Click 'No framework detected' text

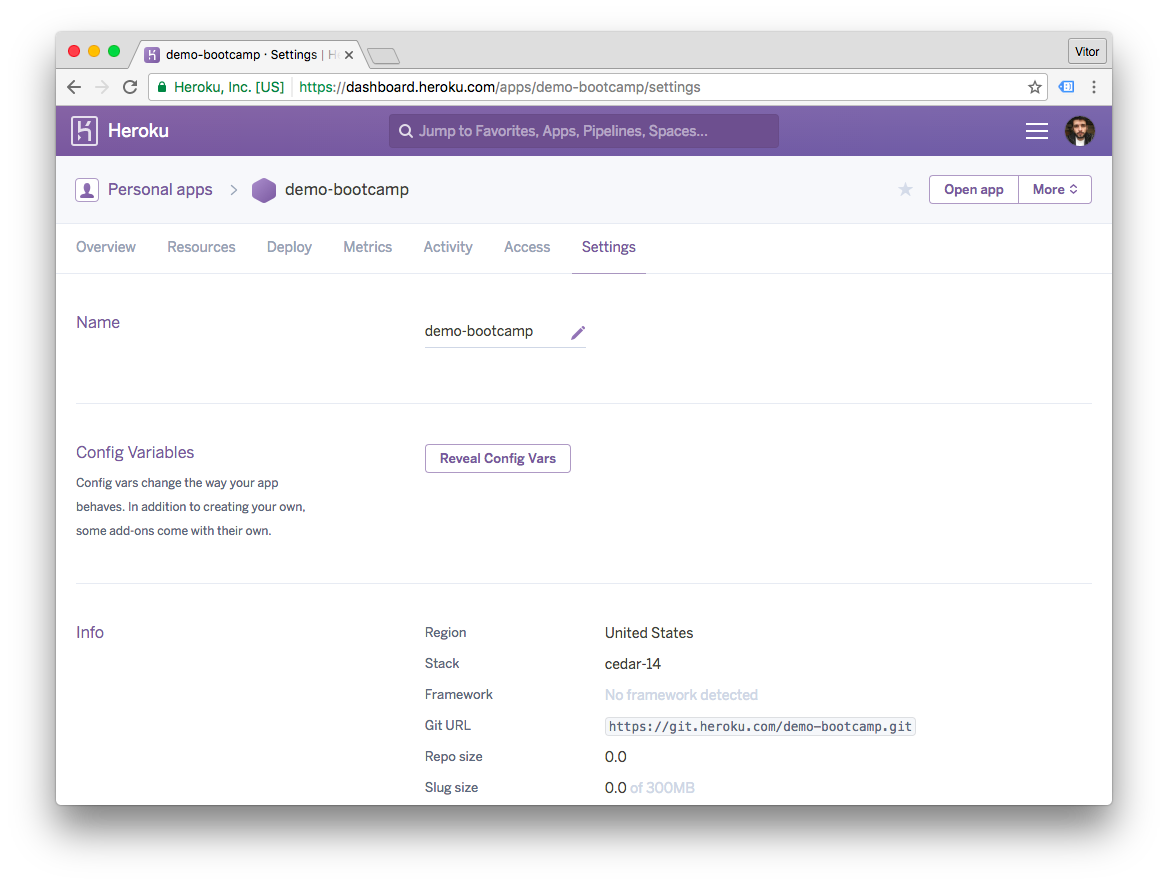(681, 695)
